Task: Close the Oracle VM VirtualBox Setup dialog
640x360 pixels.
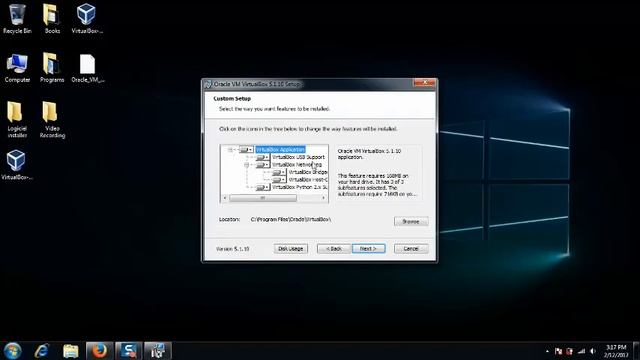Action: click(x=424, y=83)
